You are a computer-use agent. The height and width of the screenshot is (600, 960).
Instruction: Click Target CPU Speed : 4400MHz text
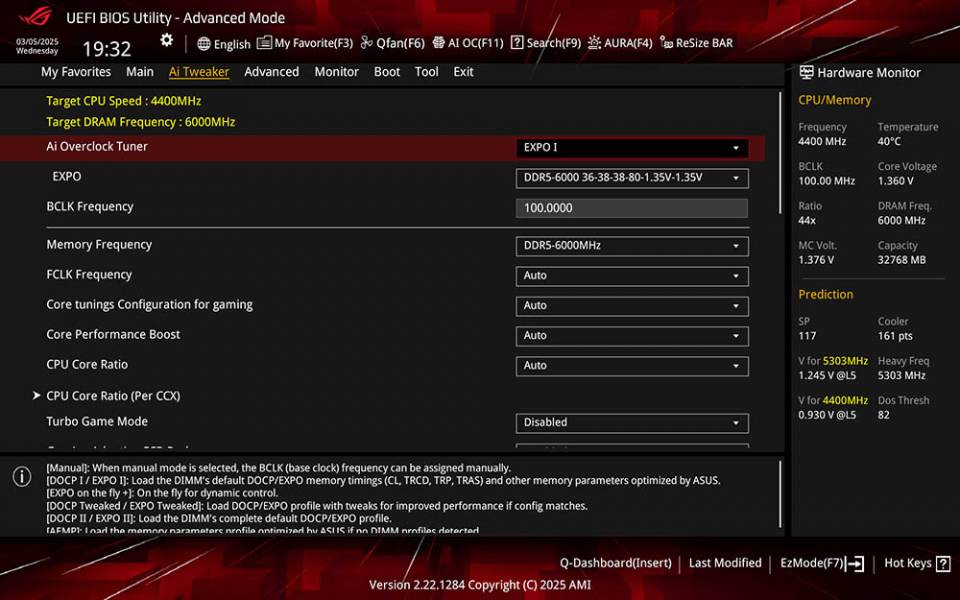point(124,101)
